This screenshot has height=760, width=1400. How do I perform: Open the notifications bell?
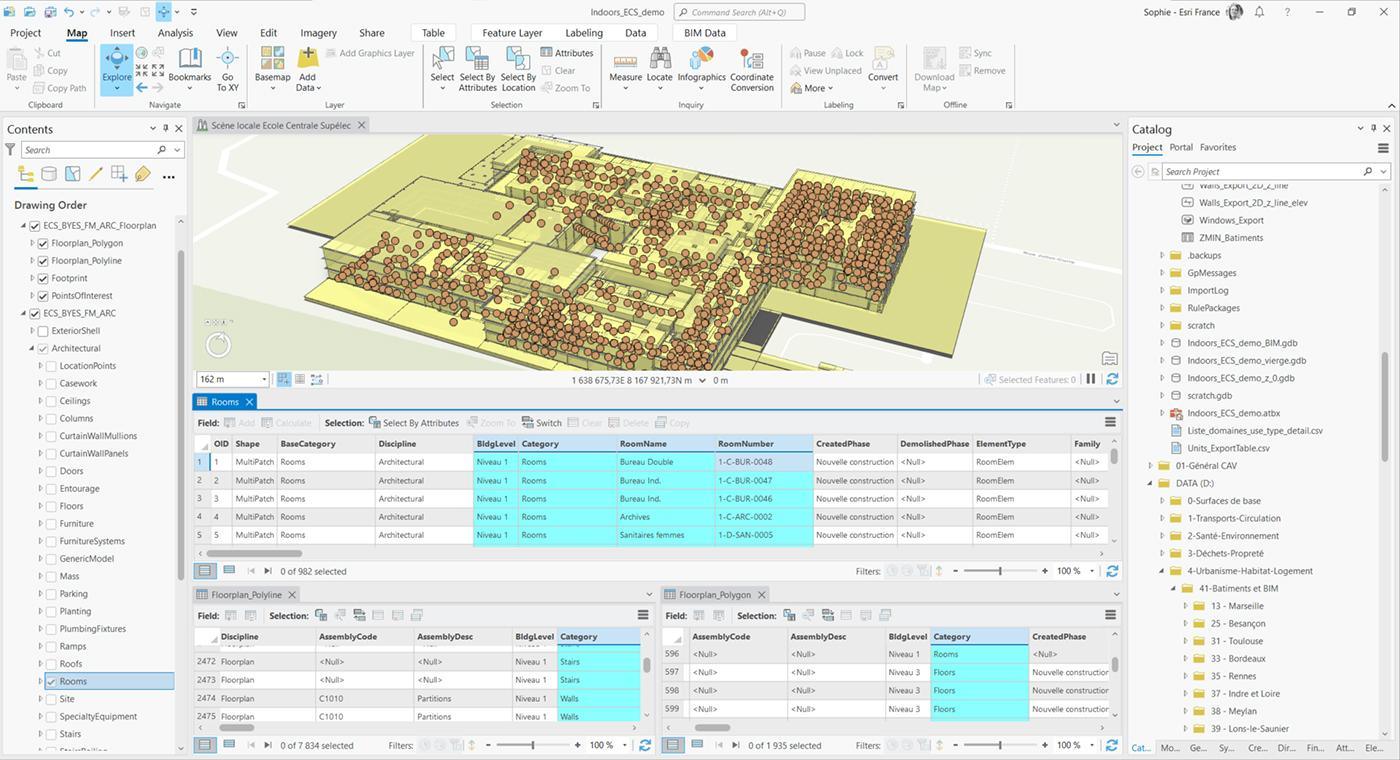pyautogui.click(x=1260, y=12)
